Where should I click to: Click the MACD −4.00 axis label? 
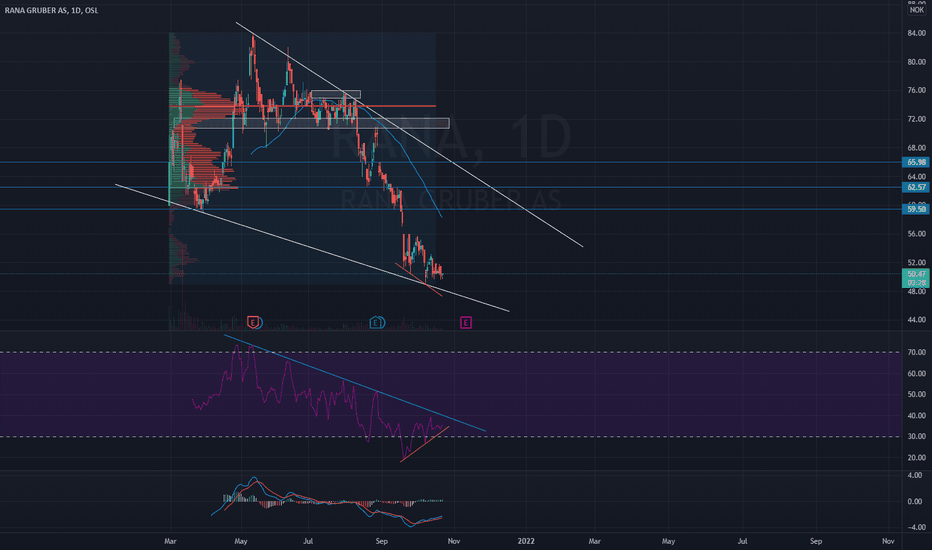(x=915, y=527)
